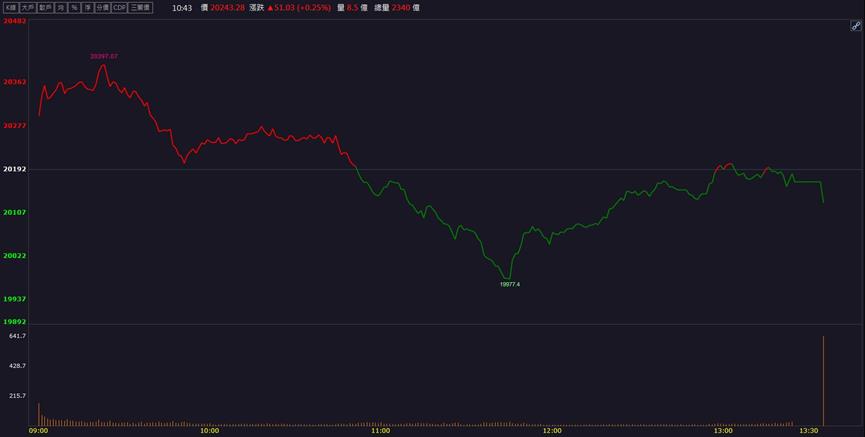865x437 pixels.
Task: Click the 20107 price axis label
Action: point(15,212)
